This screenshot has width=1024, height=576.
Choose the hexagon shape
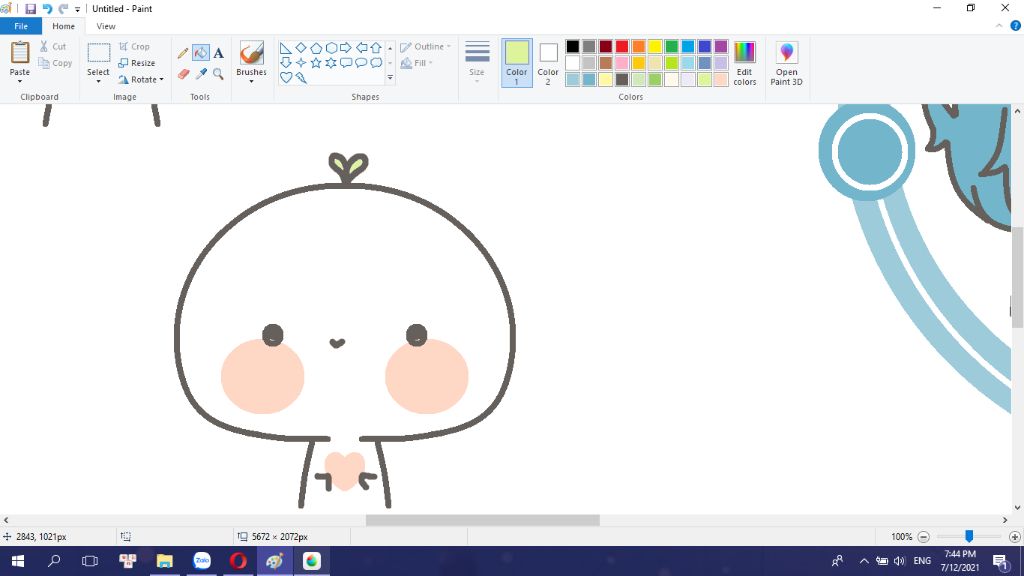(331, 48)
